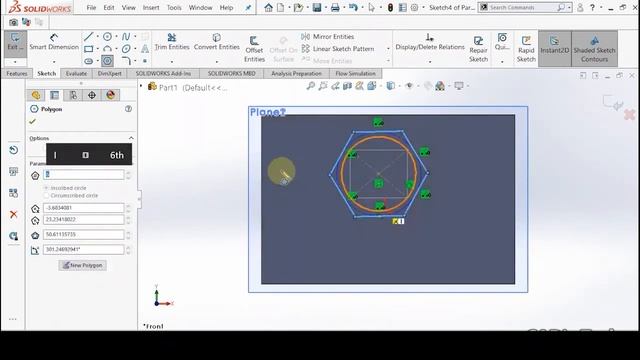Viewport: 640px width, 360px height.
Task: Confirm polygon with green checkmark
Action: click(33, 122)
